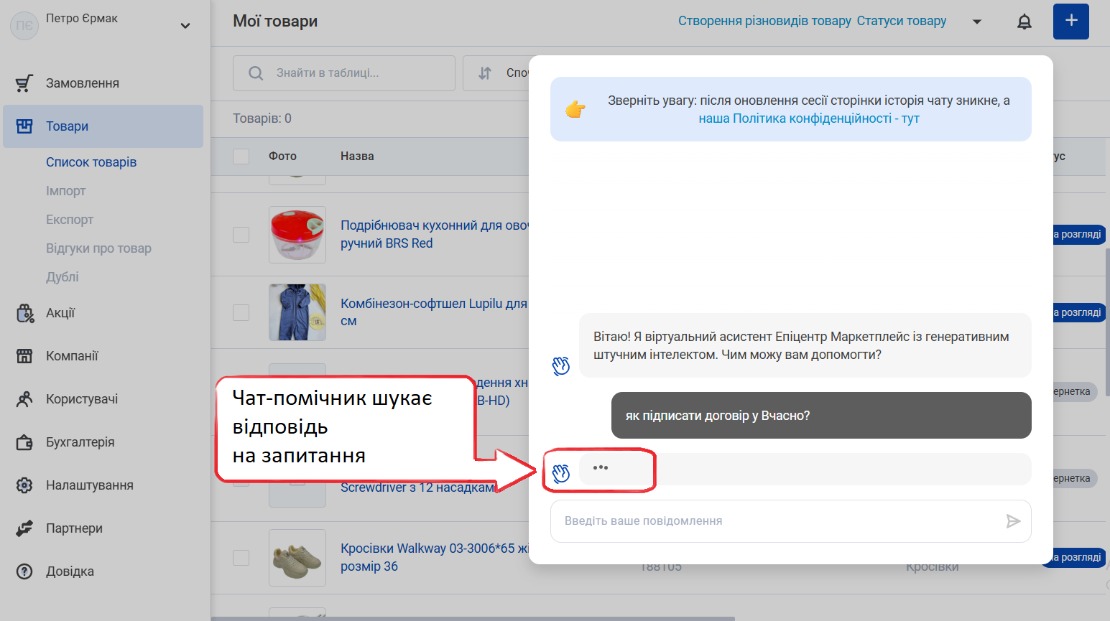
Task: Open the Замовлення cart icon
Action: [x=24, y=84]
